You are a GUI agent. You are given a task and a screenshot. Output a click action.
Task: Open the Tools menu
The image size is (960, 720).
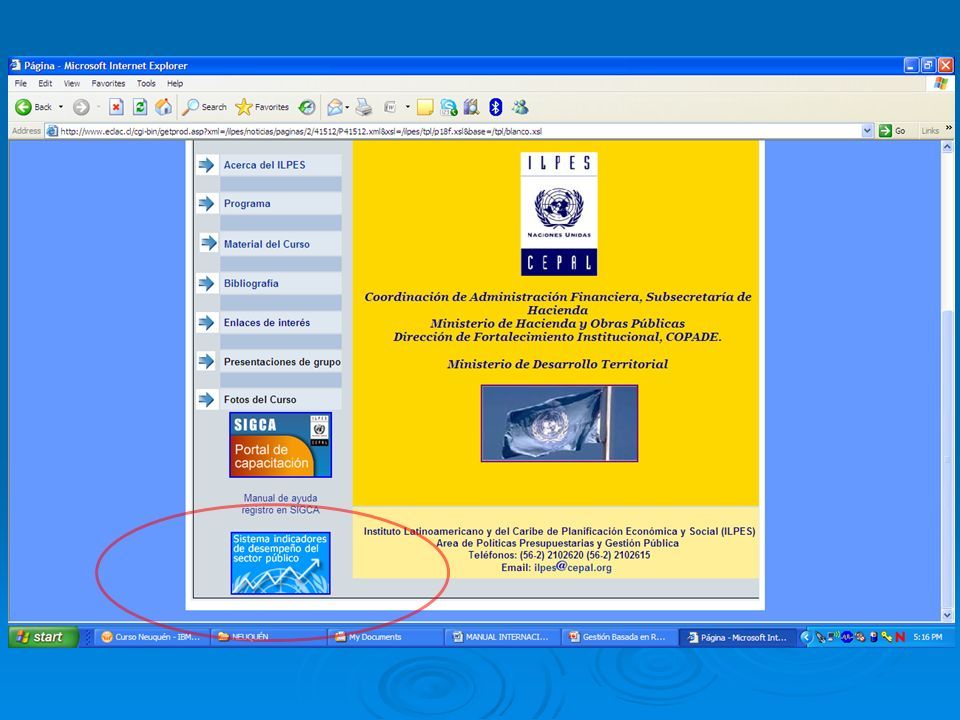pos(146,83)
